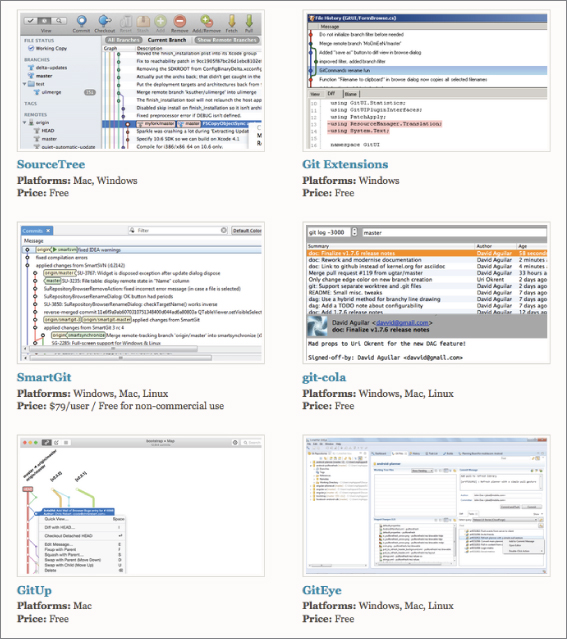
Task: Click the Filter field in SmartGit
Action: [178, 231]
